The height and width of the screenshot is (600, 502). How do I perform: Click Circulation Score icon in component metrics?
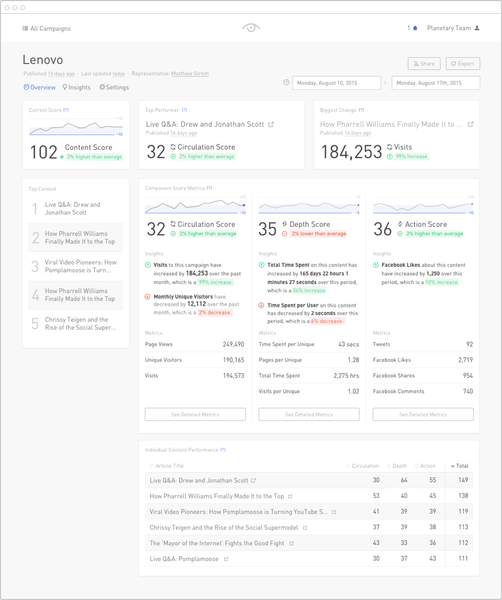pyautogui.click(x=173, y=224)
